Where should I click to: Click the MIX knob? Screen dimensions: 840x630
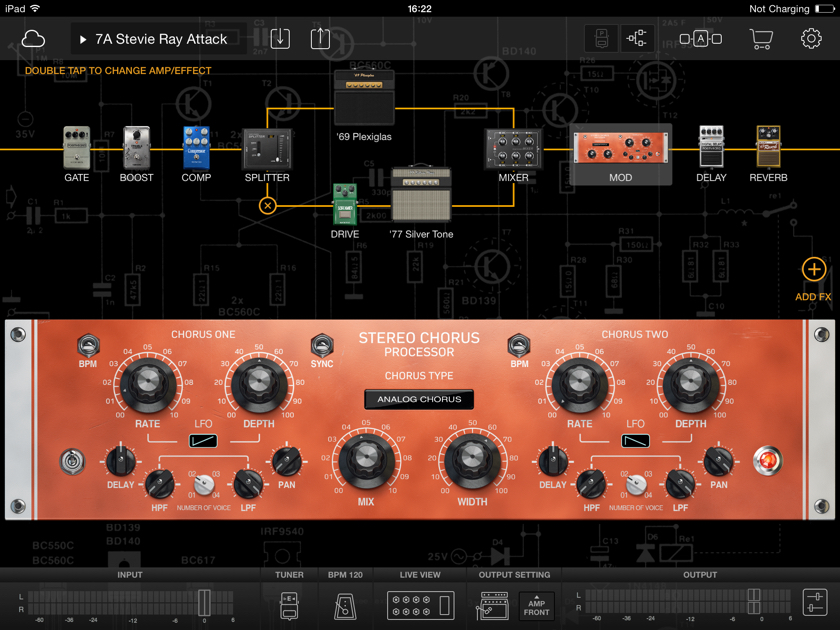point(366,460)
